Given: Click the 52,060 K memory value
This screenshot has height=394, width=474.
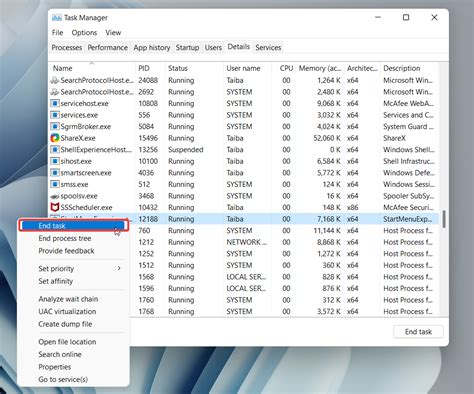Looking at the screenshot, I should [x=327, y=138].
